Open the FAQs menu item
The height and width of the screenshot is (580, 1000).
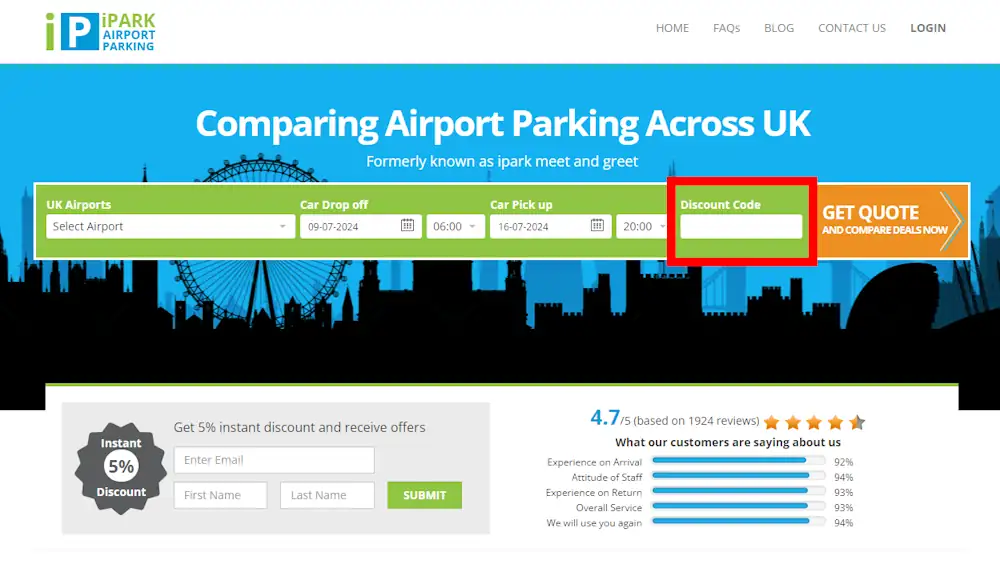tap(726, 28)
